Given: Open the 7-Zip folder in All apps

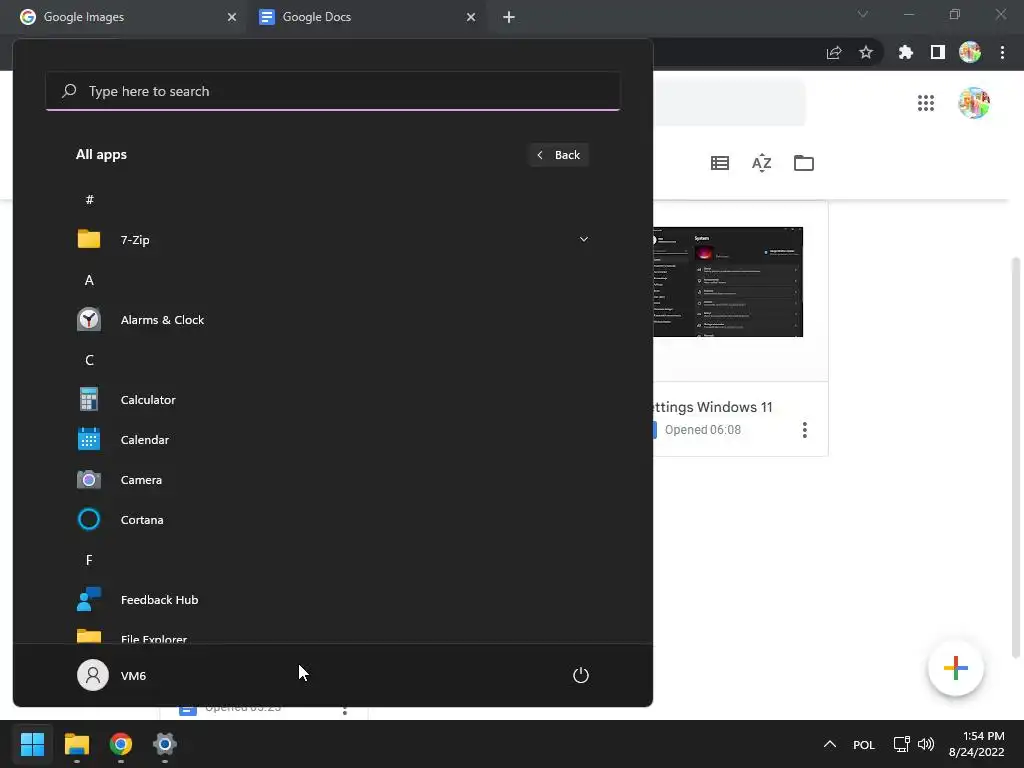Looking at the screenshot, I should (332, 240).
